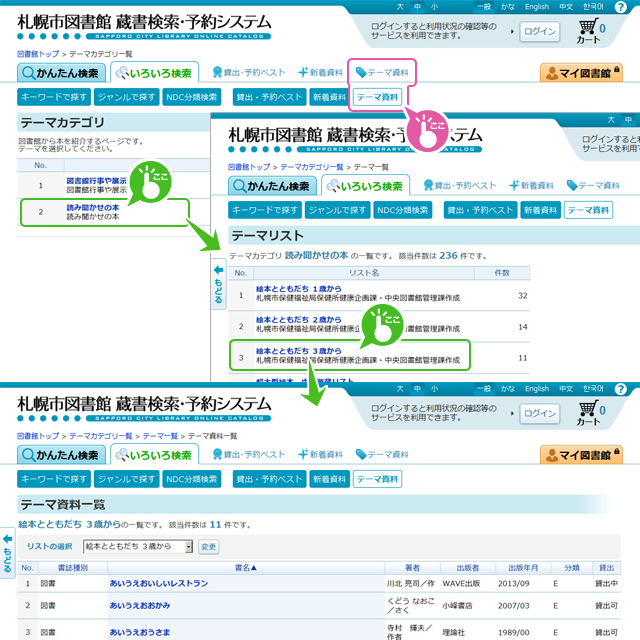Click the 変更 button
The height and width of the screenshot is (640, 640).
209,547
